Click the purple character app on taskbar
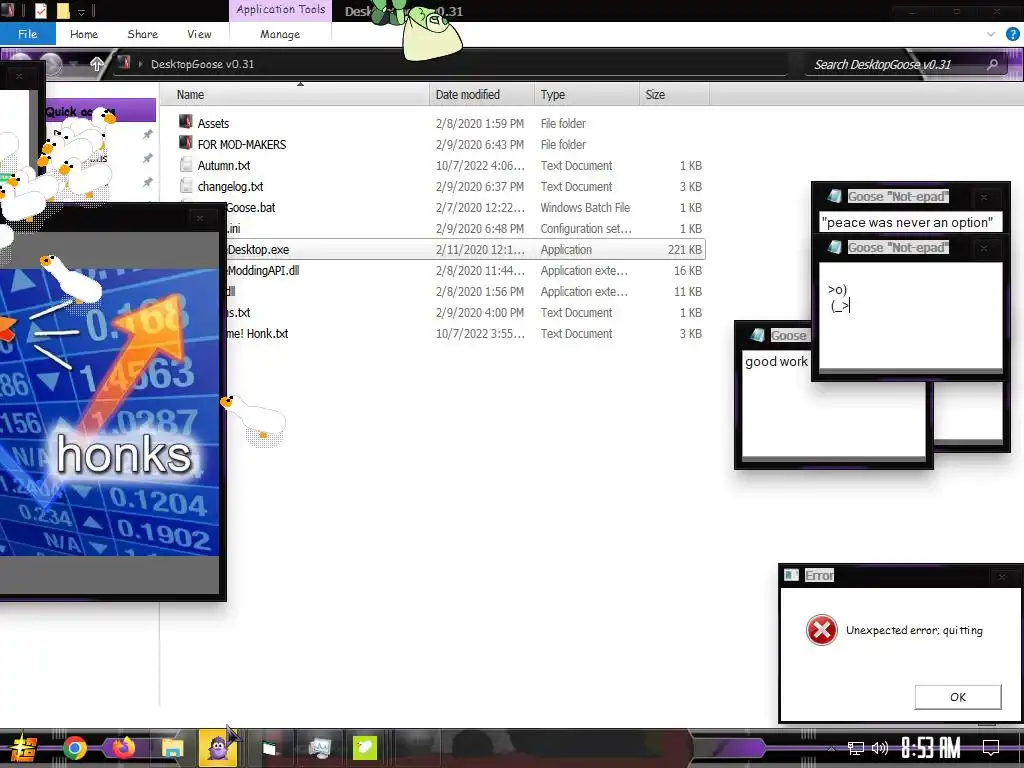 [x=217, y=748]
